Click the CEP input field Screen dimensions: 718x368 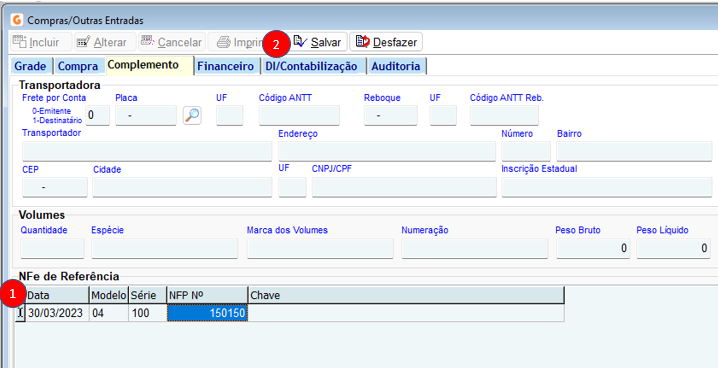55,187
